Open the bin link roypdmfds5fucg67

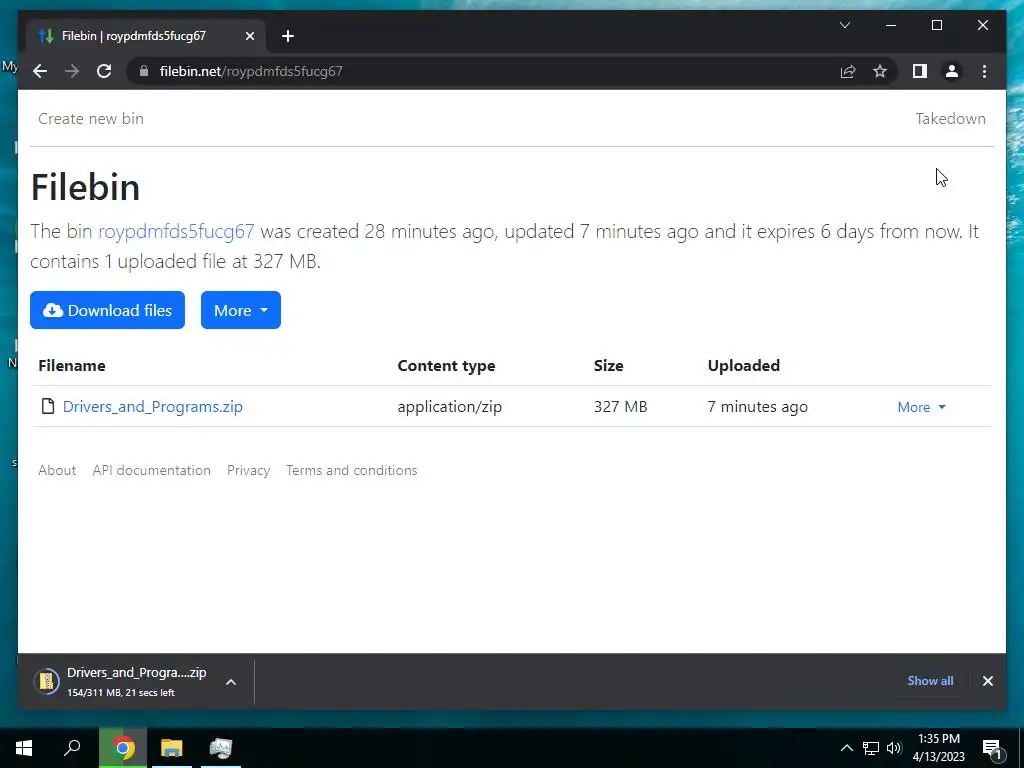tap(176, 231)
